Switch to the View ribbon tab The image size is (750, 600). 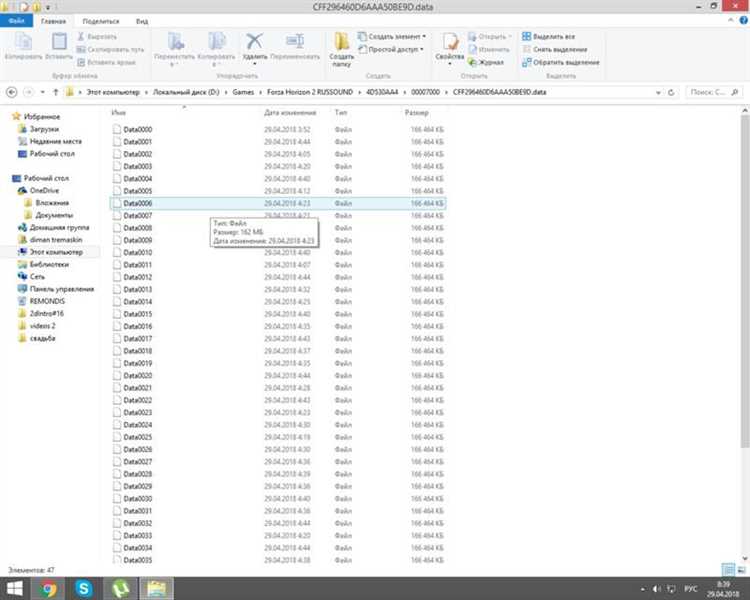click(142, 21)
